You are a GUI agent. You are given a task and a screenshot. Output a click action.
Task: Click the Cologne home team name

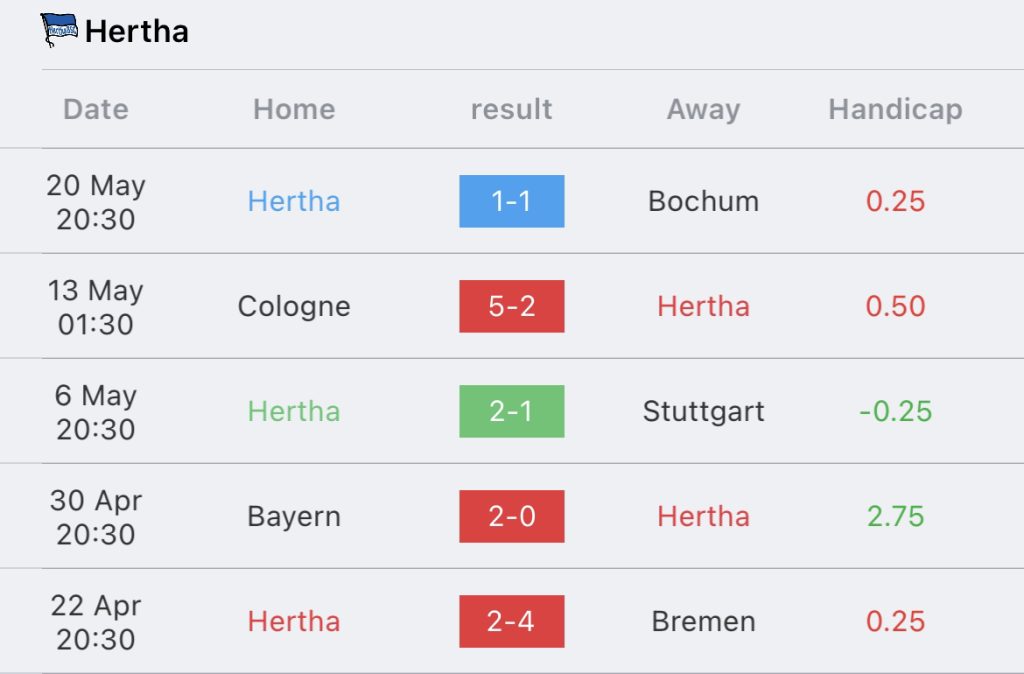click(x=294, y=307)
